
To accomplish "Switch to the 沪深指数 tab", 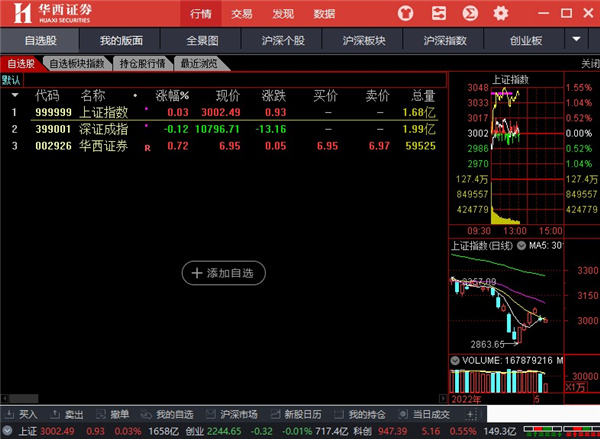I will tap(445, 40).
